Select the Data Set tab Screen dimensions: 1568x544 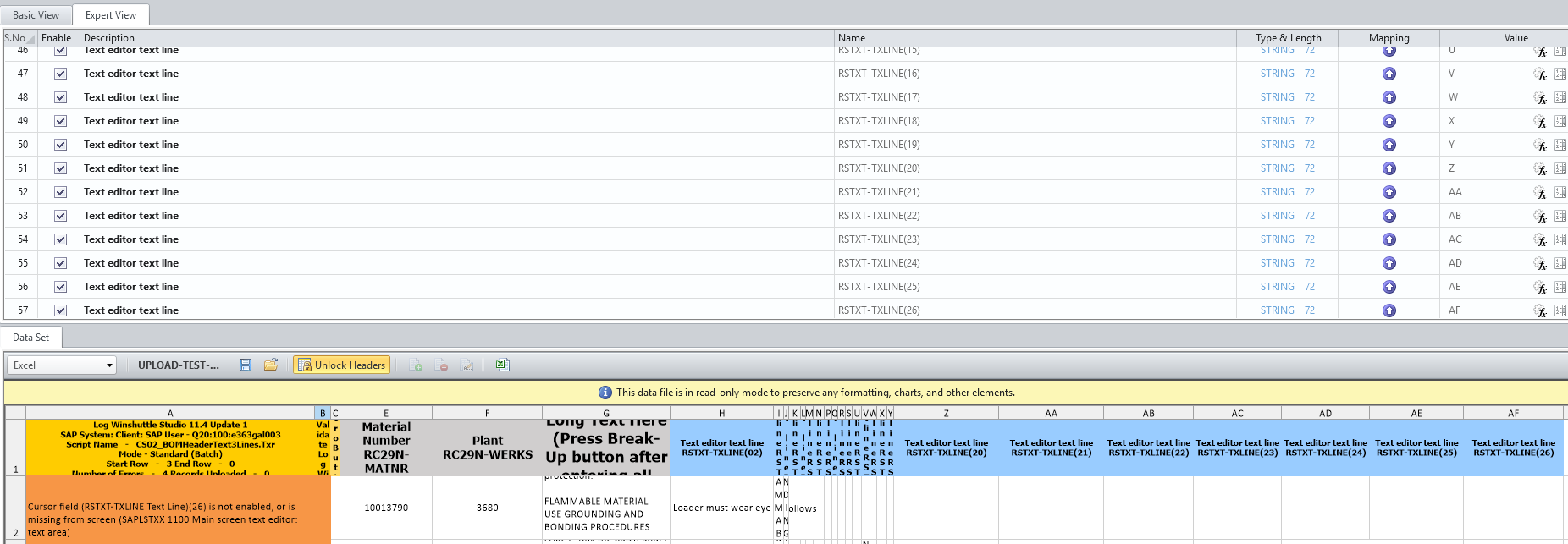pyautogui.click(x=31, y=338)
